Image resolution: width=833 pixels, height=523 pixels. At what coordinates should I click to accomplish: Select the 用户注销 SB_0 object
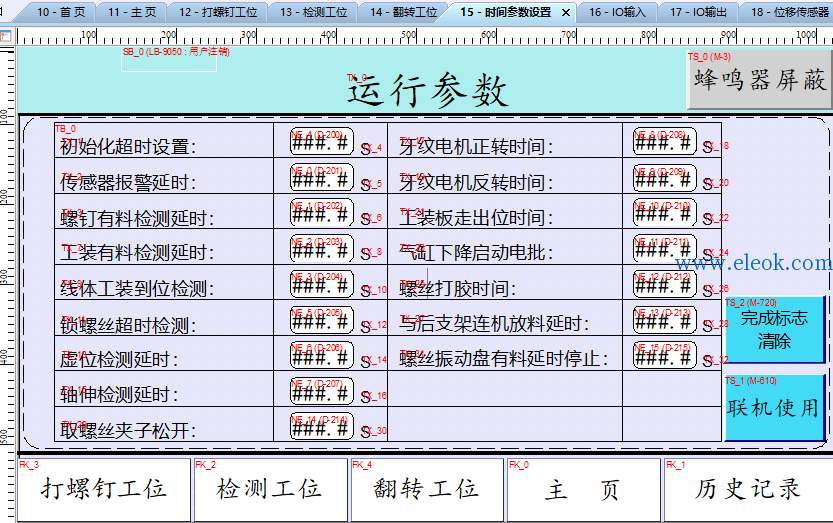(x=169, y=59)
